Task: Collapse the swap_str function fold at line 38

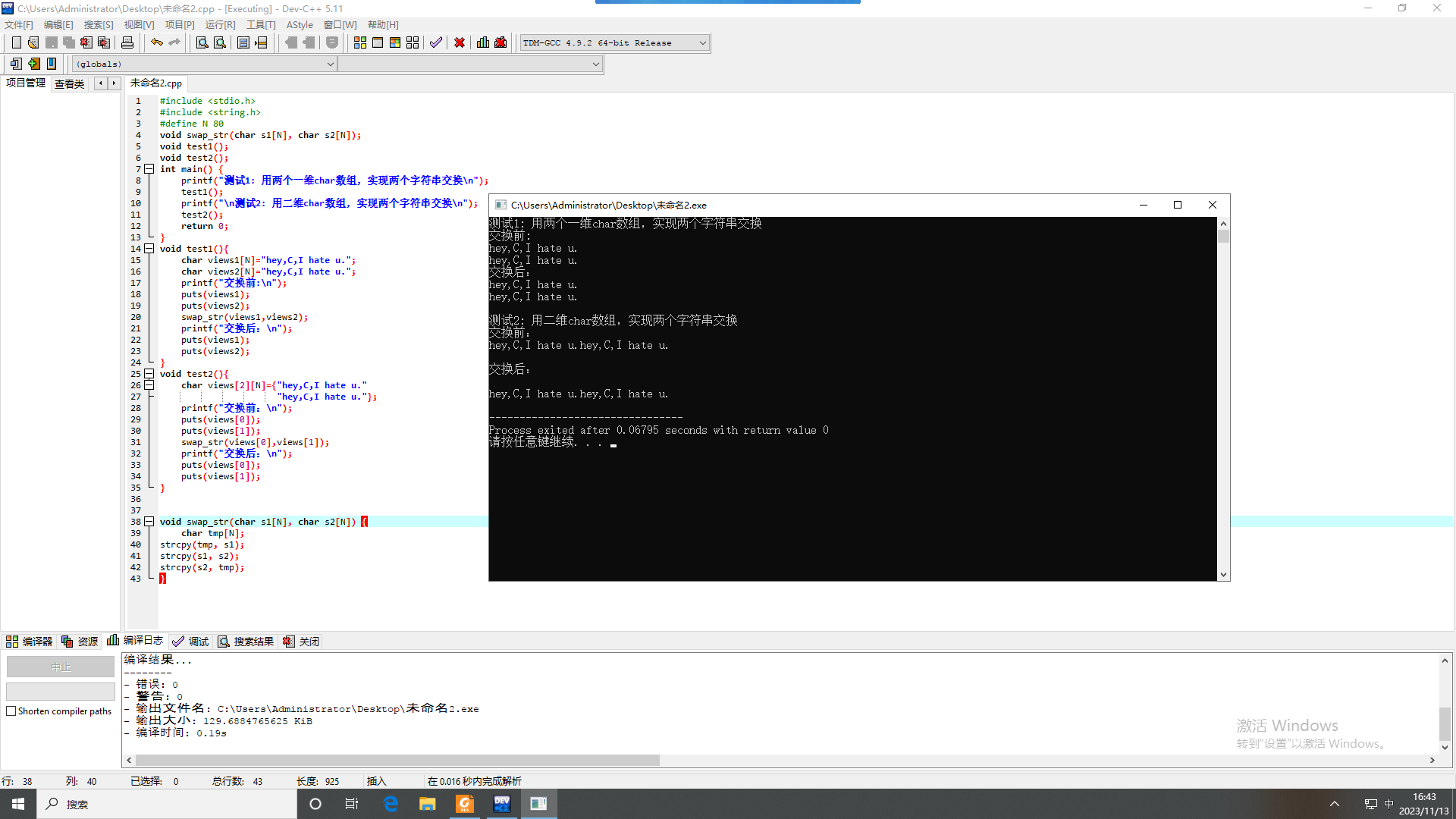Action: coord(149,522)
